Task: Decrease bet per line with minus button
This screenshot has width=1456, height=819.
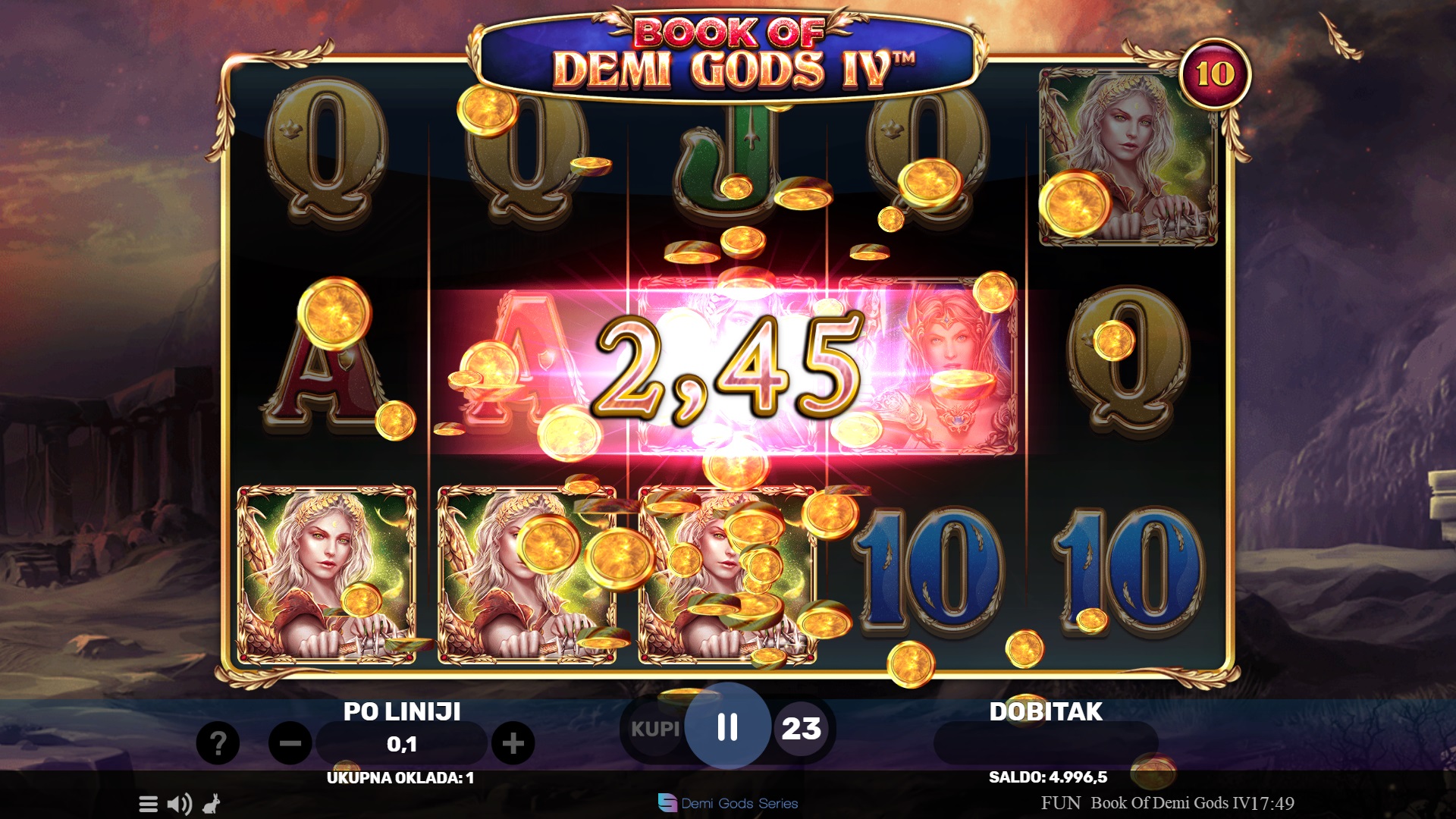Action: coord(290,743)
